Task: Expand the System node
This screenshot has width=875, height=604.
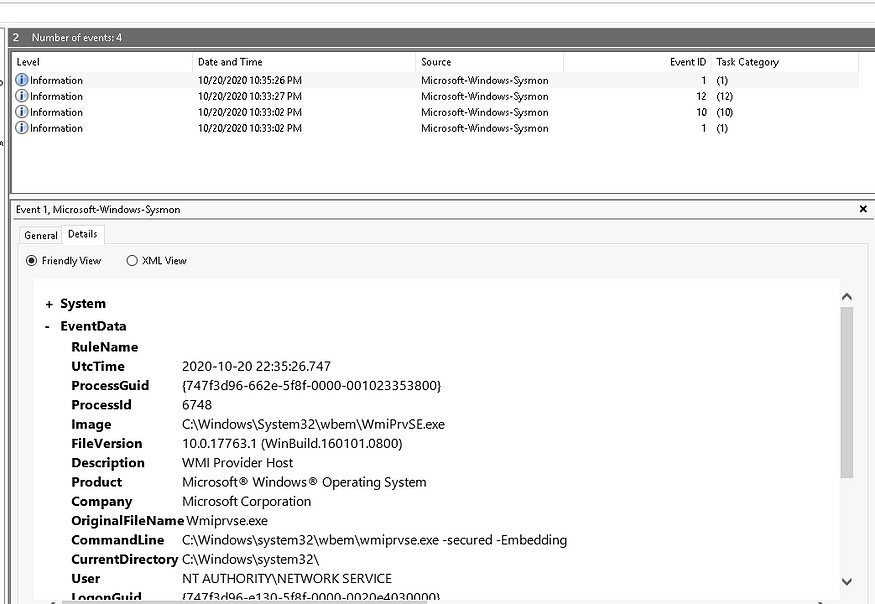Action: click(49, 304)
